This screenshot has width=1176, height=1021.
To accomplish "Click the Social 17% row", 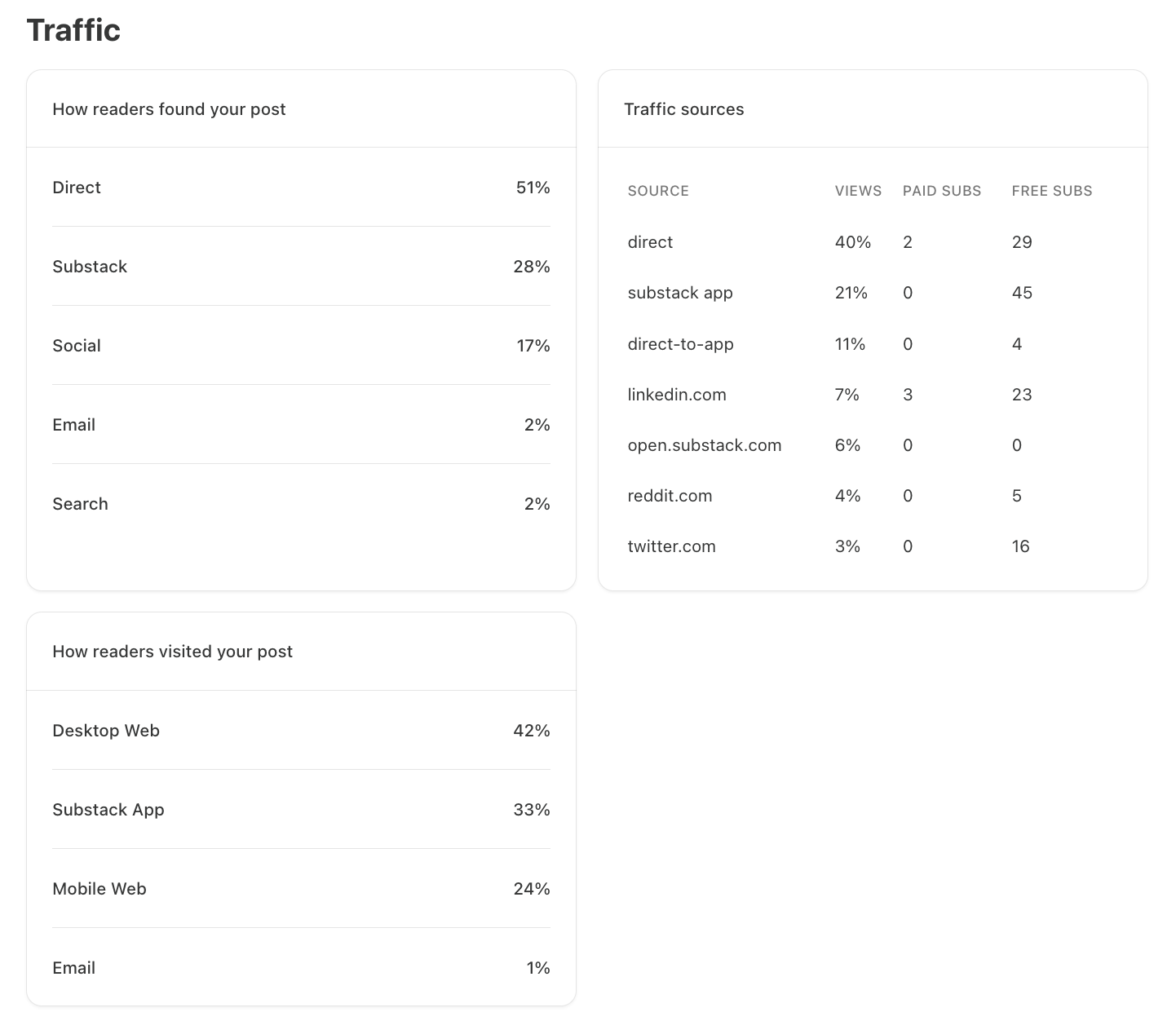I will point(301,346).
